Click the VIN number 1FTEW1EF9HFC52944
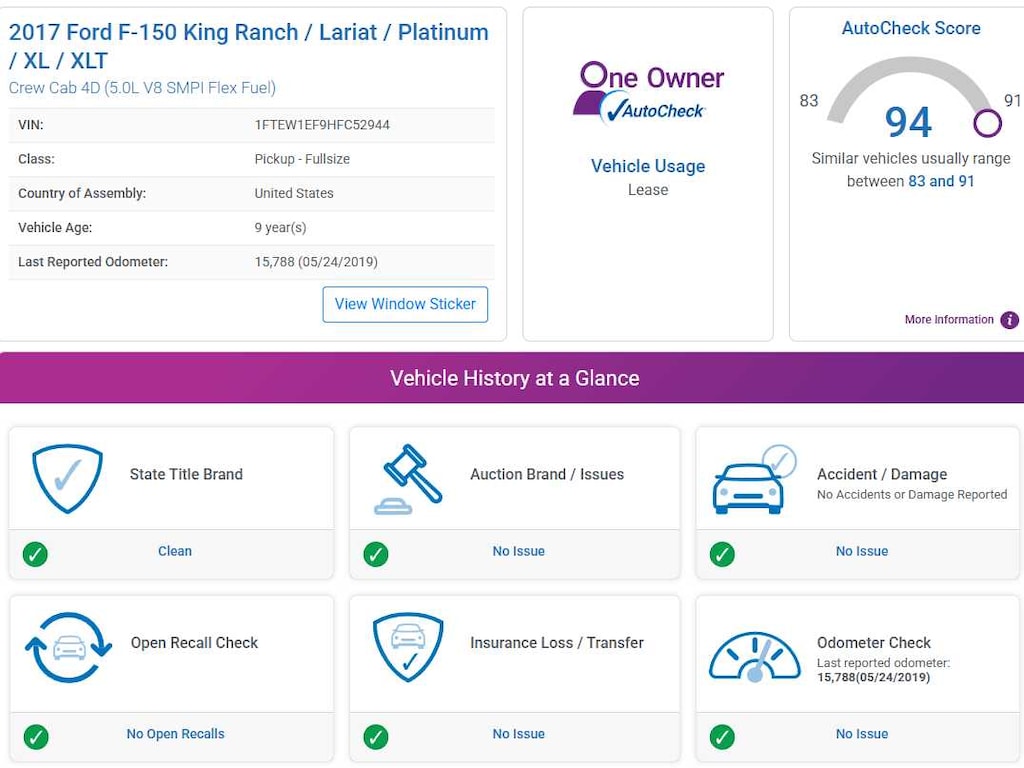 322,125
